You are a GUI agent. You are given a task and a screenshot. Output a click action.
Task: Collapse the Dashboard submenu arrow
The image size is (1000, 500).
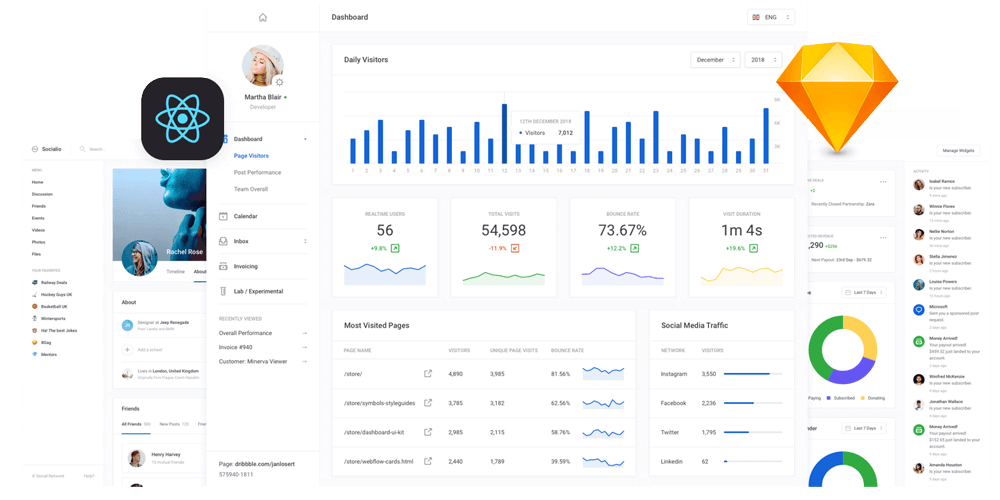(x=305, y=139)
